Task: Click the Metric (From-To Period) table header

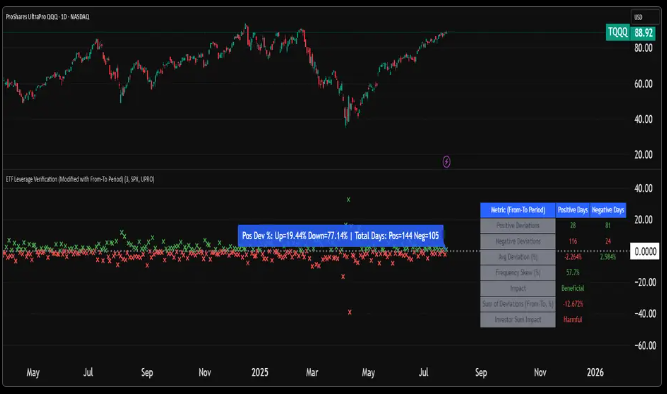Action: [518, 210]
